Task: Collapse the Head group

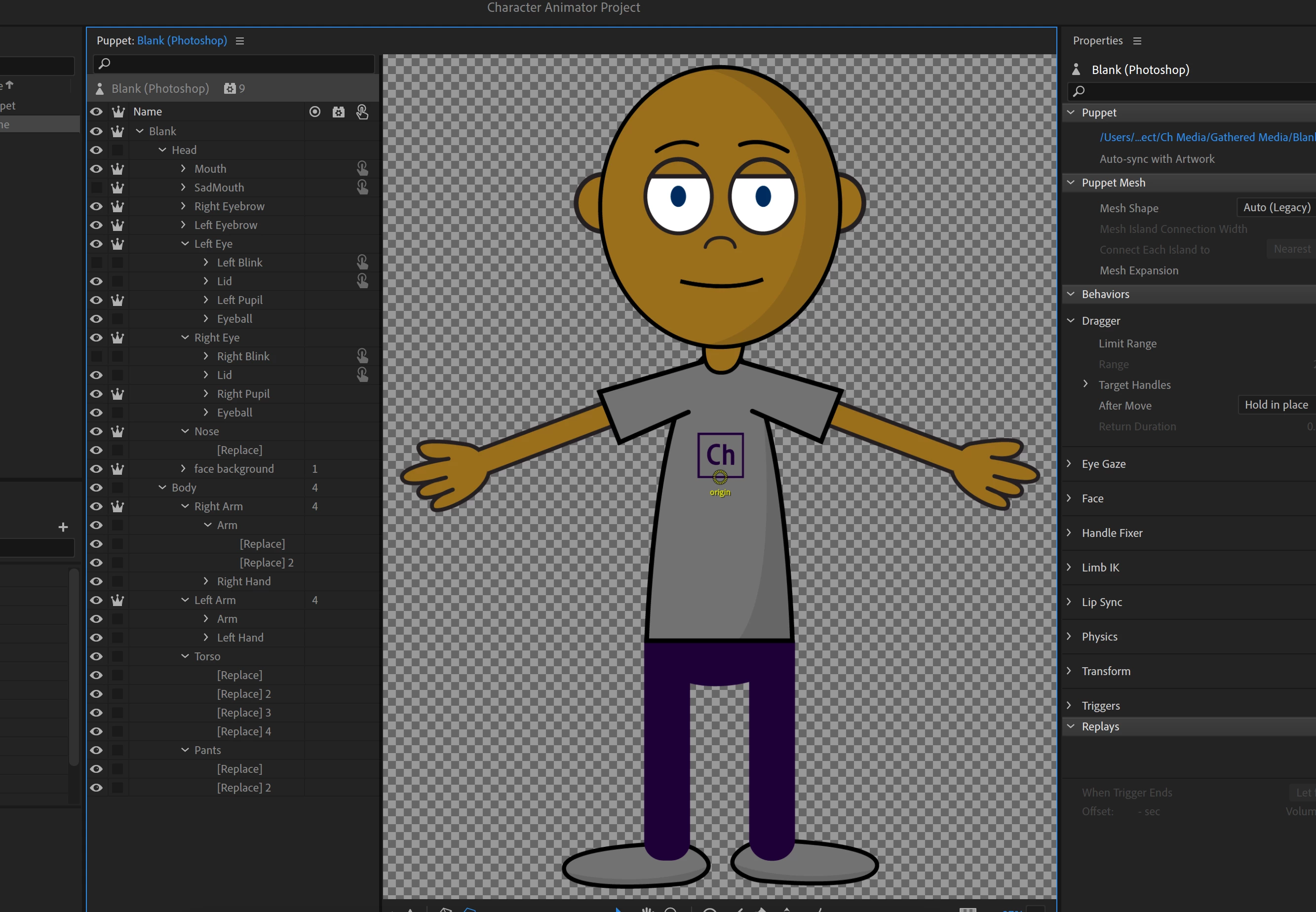Action: (x=162, y=150)
